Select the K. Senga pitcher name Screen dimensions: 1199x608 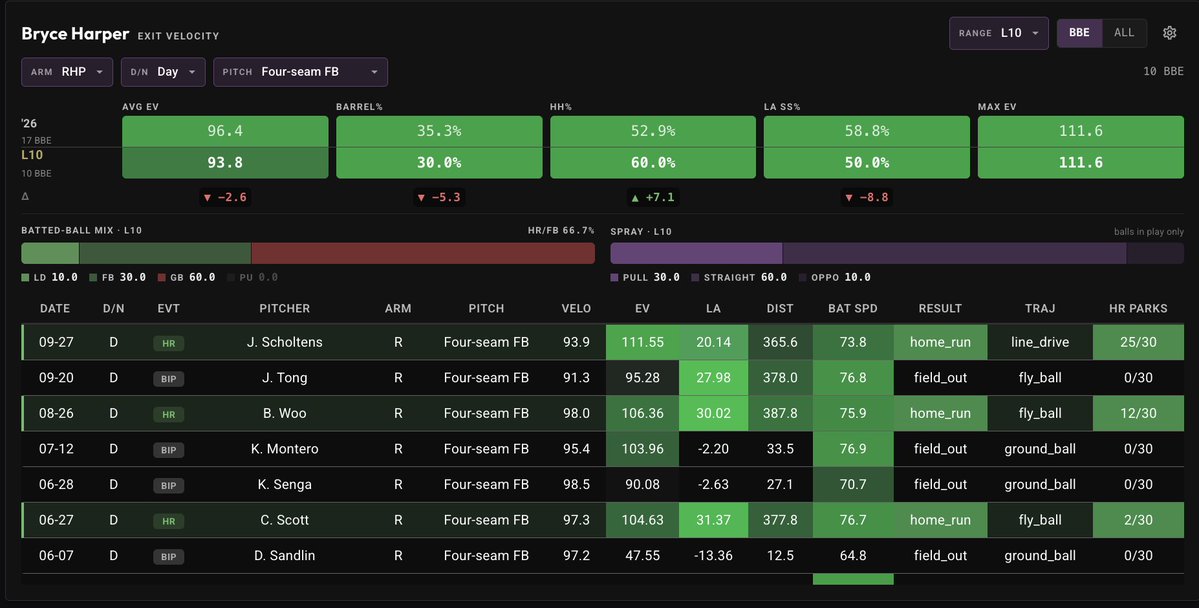tap(284, 485)
